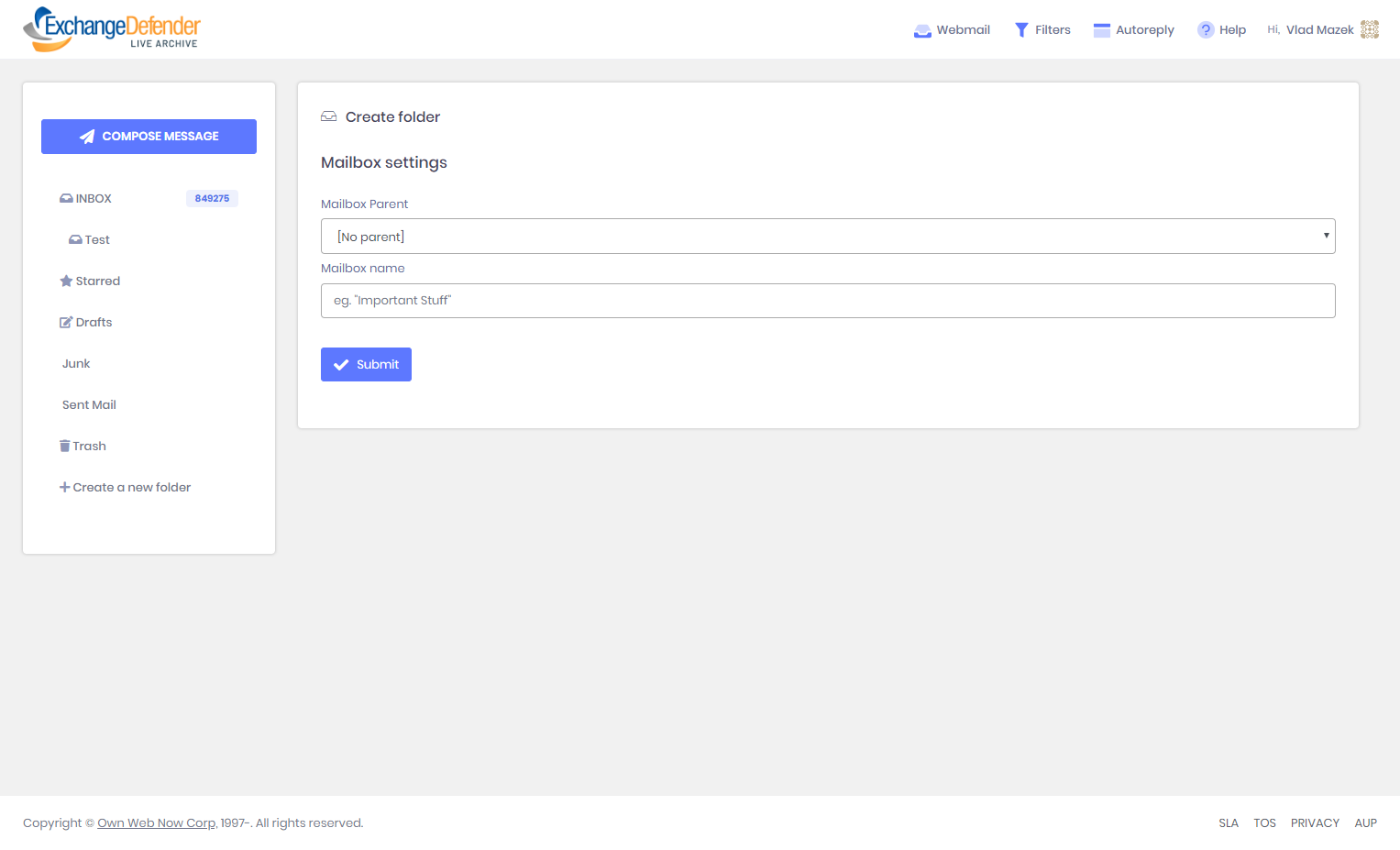The image size is (1400, 850).
Task: Open the Test subfolder
Action: tap(96, 240)
